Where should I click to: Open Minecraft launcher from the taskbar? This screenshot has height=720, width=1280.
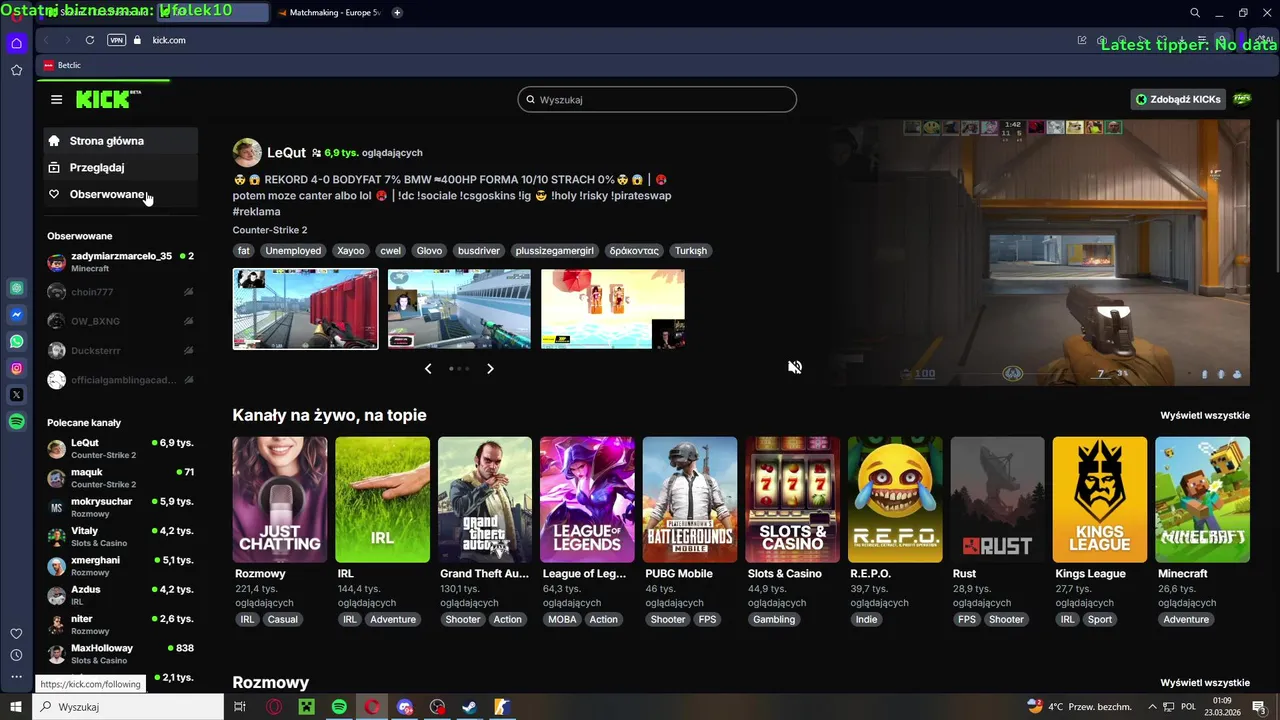click(306, 707)
